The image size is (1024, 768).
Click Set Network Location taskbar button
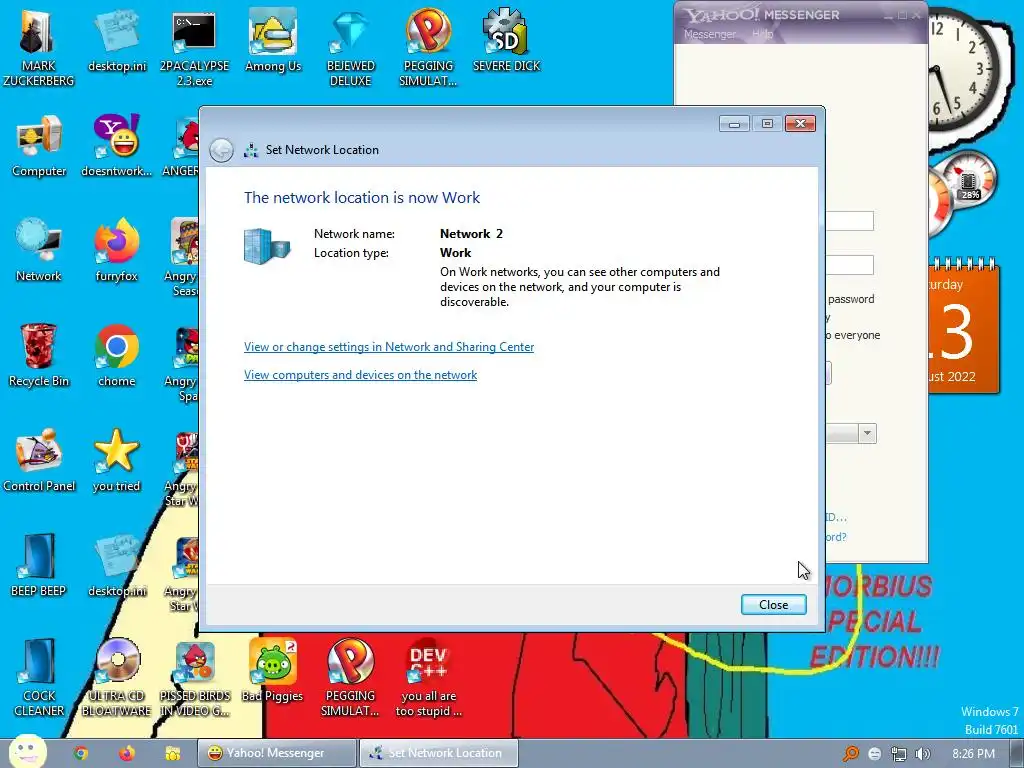(439, 753)
